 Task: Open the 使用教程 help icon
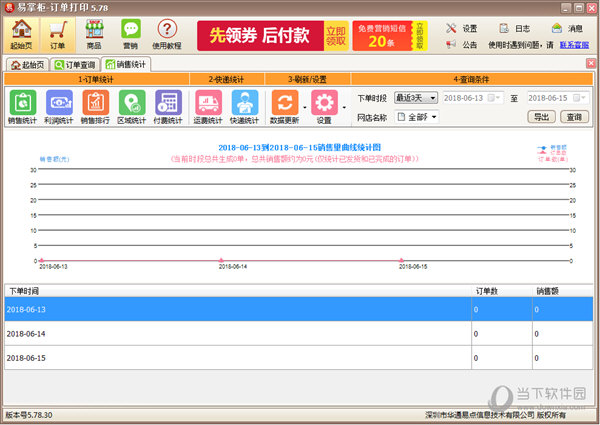click(167, 35)
